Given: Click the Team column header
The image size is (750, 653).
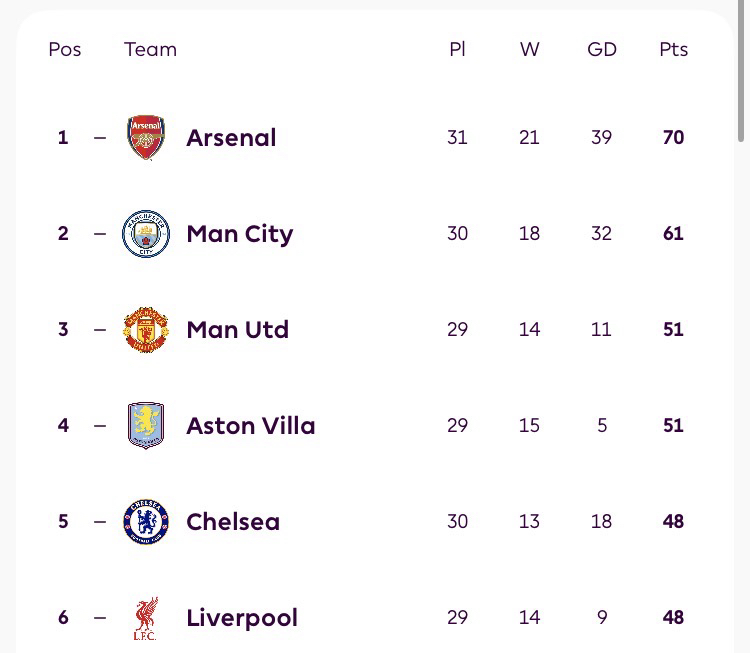Looking at the screenshot, I should [x=150, y=50].
